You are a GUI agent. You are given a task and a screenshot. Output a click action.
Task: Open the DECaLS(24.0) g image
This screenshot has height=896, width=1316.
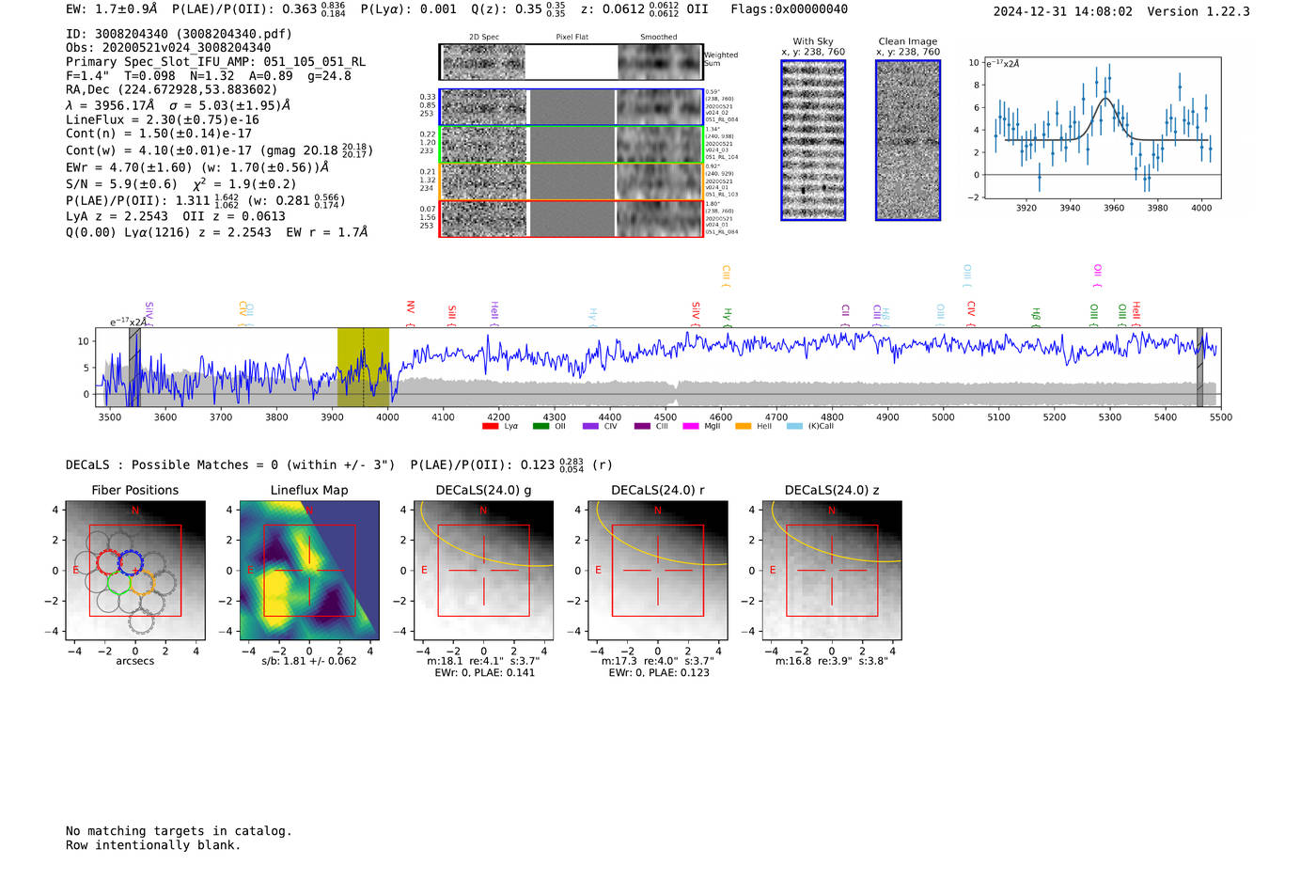(483, 571)
